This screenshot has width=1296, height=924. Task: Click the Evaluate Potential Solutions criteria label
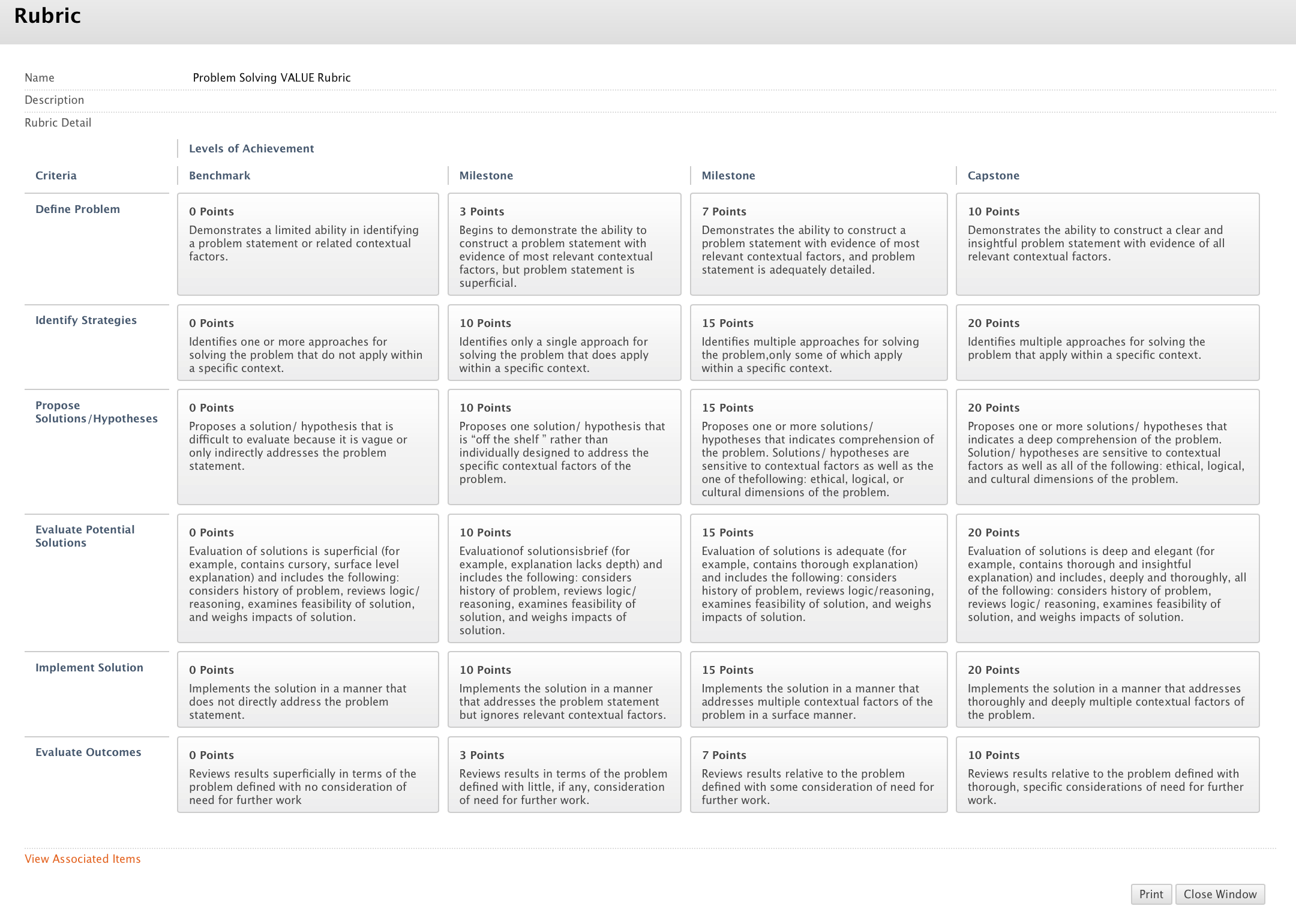click(85, 536)
